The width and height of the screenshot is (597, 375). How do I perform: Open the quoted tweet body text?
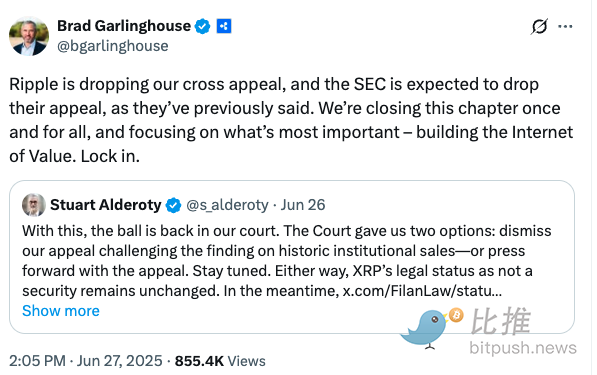(287, 261)
